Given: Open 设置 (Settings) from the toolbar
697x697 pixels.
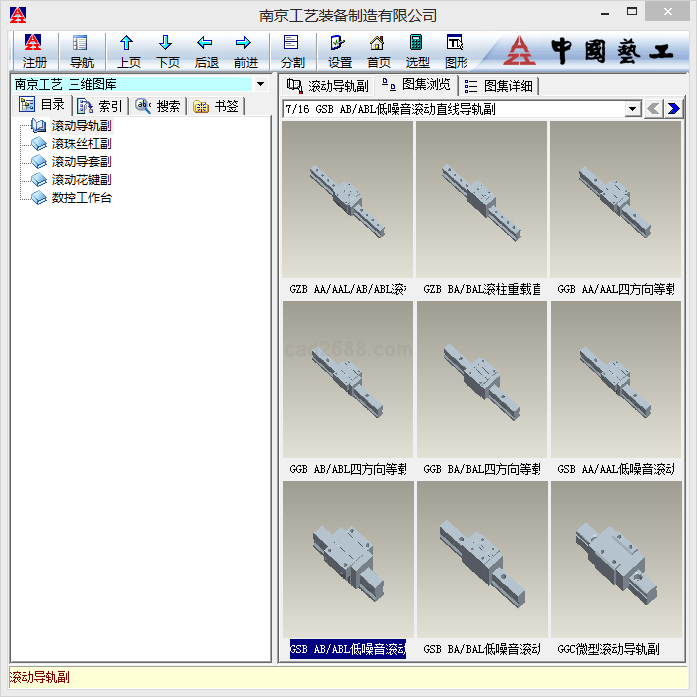Looking at the screenshot, I should pos(339,50).
